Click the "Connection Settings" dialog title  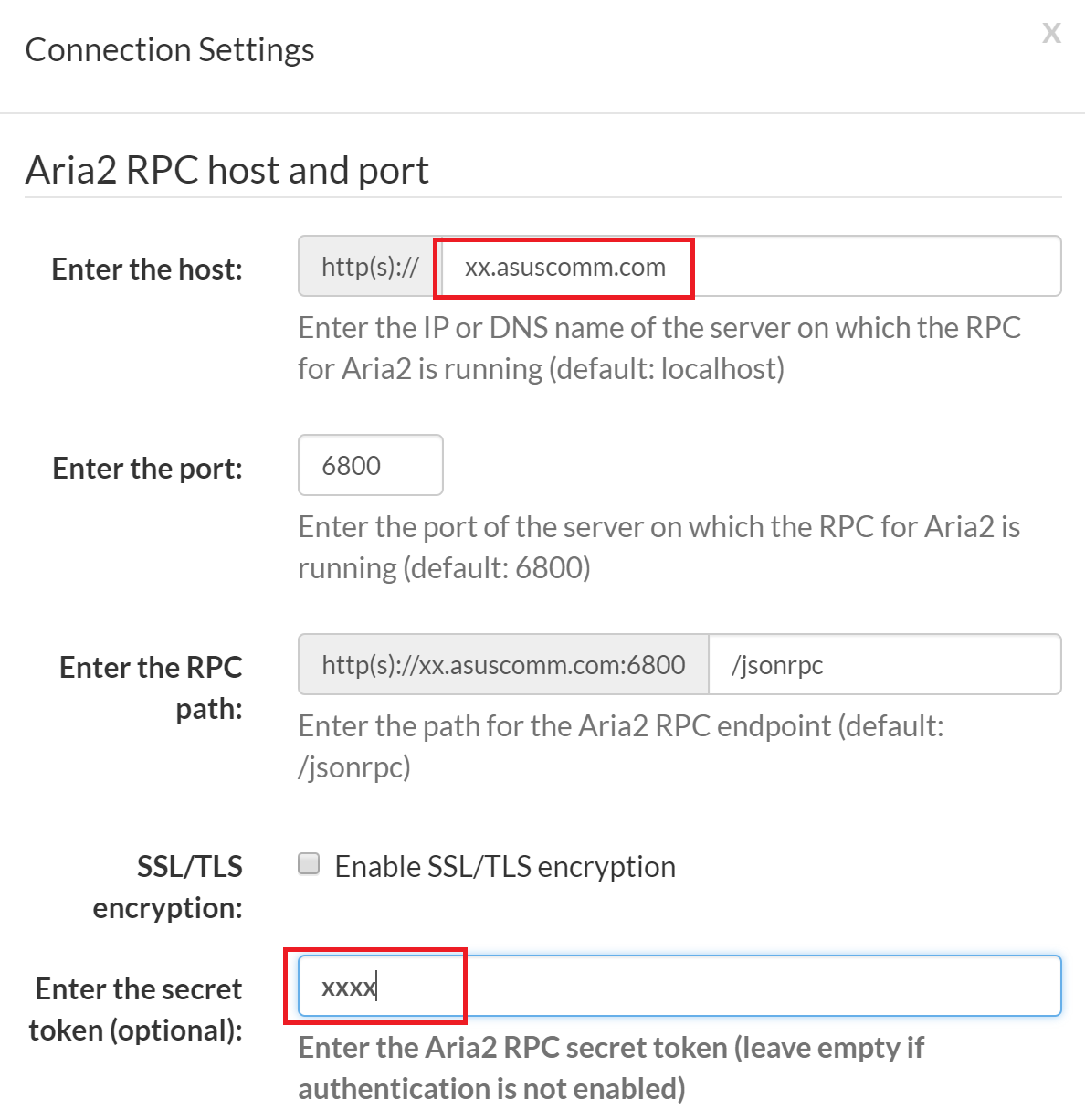[170, 50]
